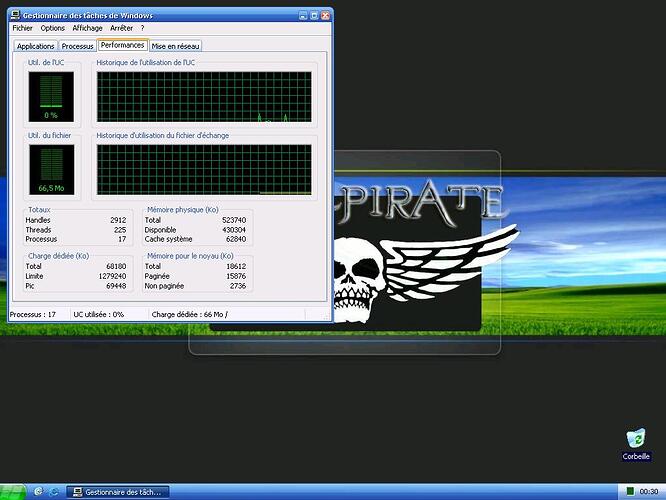Click the Util. de l'UC gauge
The image size is (666, 500).
[50, 95]
